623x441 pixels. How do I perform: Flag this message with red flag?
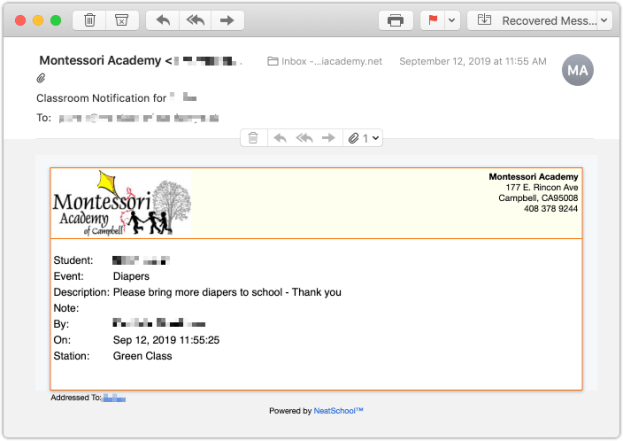(432, 20)
